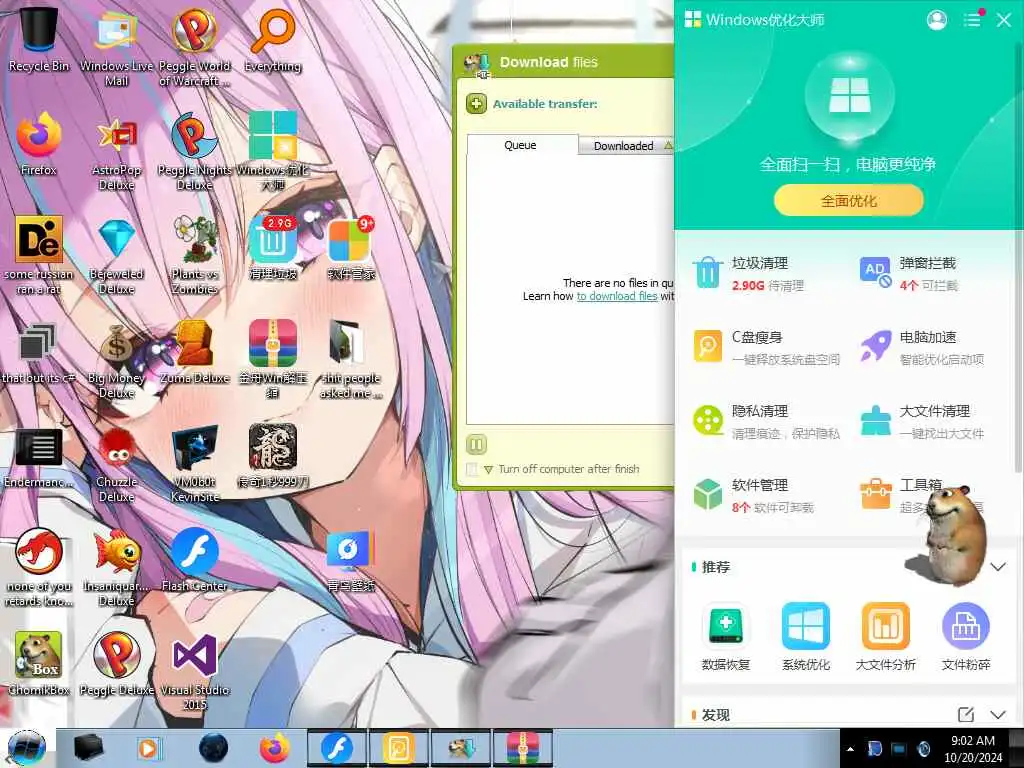Click the 8个 软件可卸载 text
1024x768 pixels.
pyautogui.click(x=773, y=507)
